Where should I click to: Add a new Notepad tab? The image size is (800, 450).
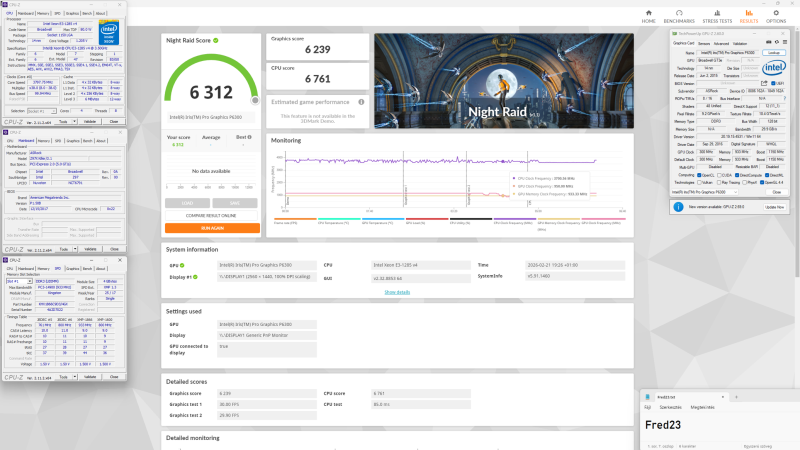[x=736, y=396]
